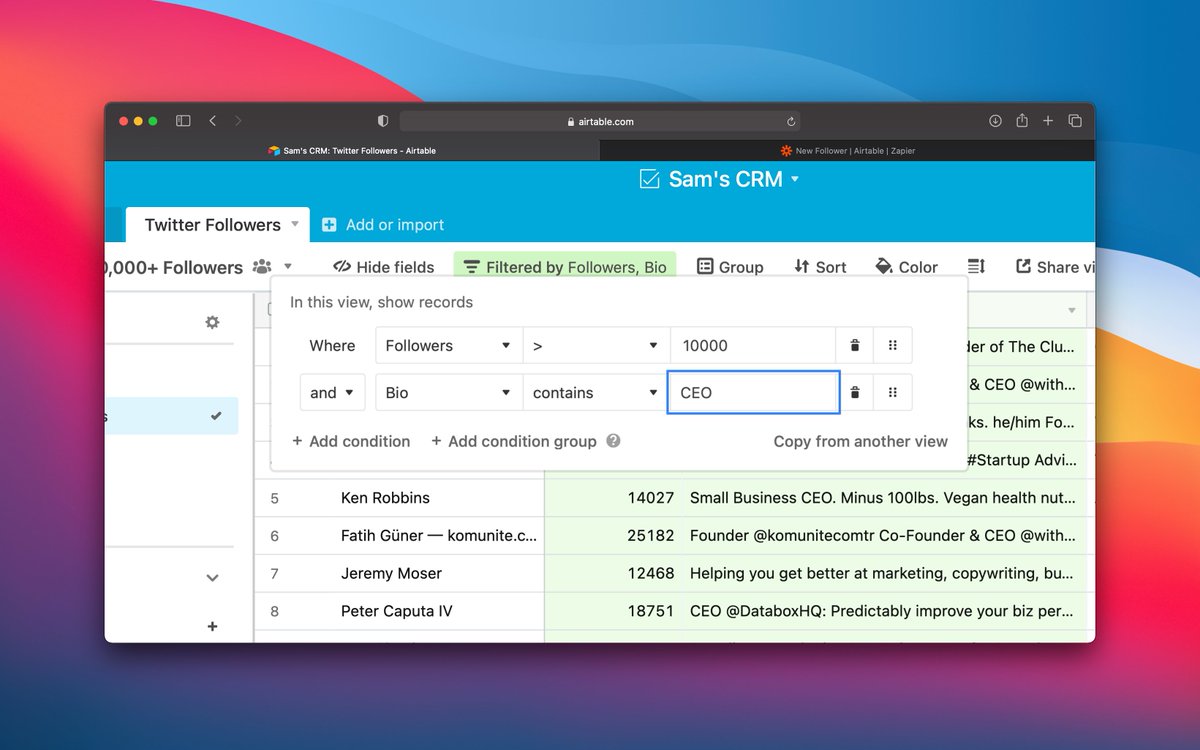This screenshot has height=750, width=1200.
Task: Go back with Safari back arrow
Action: click(212, 121)
